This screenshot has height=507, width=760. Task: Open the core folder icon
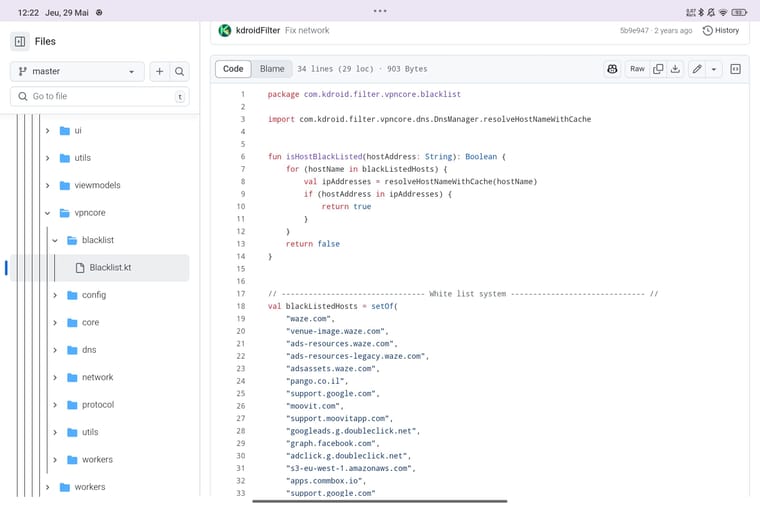coord(72,322)
